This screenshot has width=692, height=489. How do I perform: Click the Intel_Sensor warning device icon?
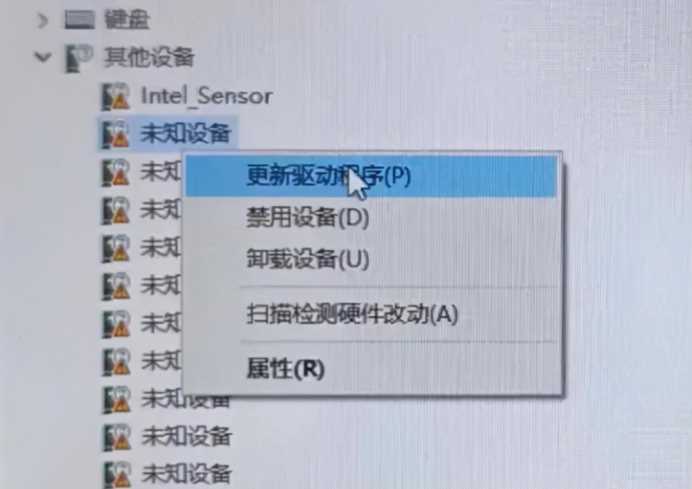(116, 97)
